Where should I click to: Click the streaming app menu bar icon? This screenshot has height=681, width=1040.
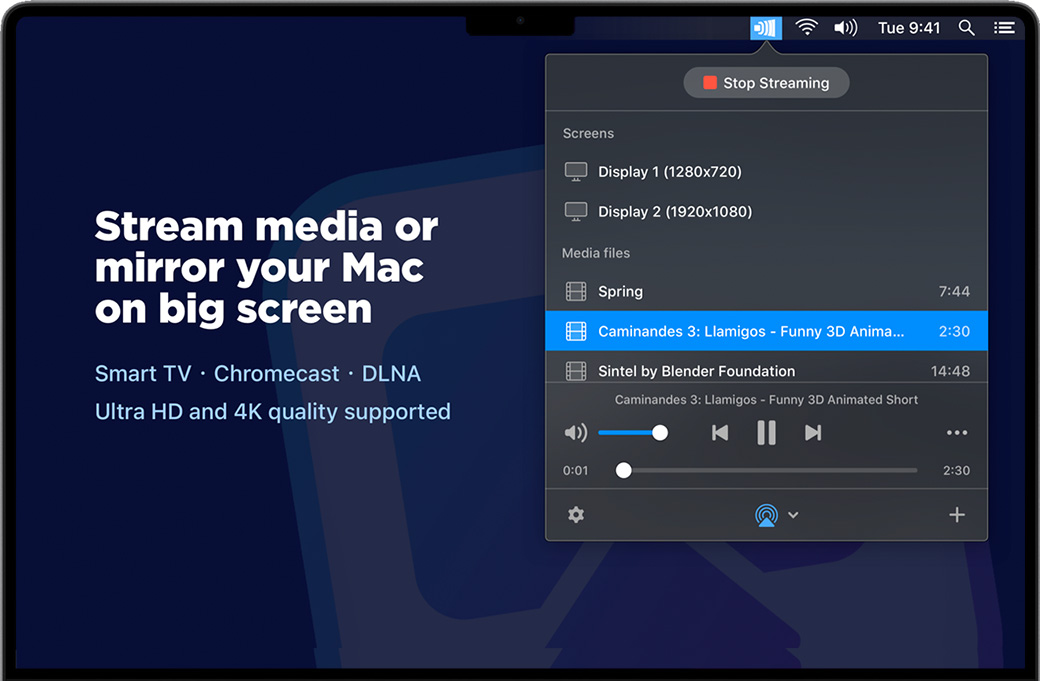click(x=766, y=28)
